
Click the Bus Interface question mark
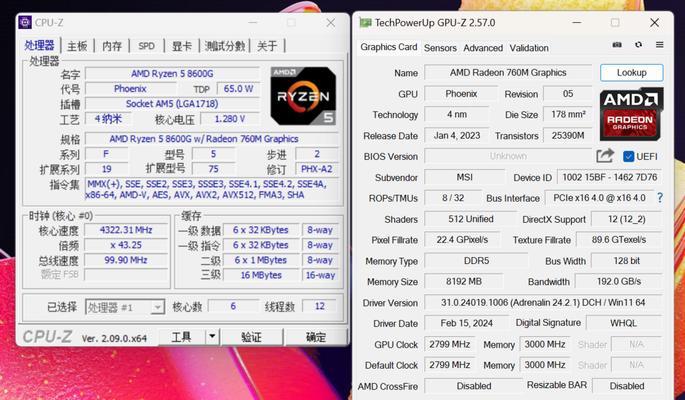[x=660, y=198]
